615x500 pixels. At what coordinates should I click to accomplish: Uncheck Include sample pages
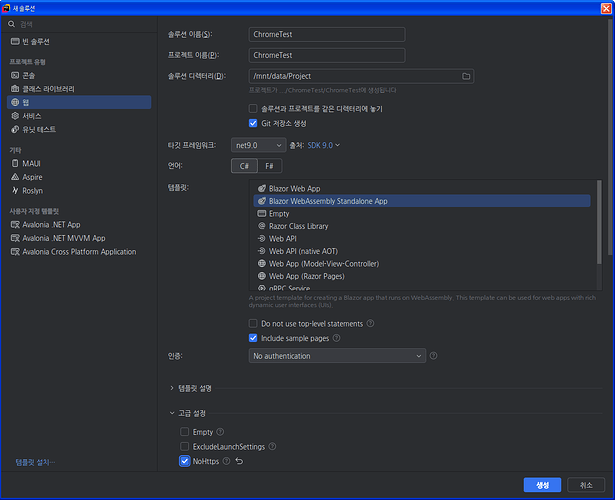[253, 338]
